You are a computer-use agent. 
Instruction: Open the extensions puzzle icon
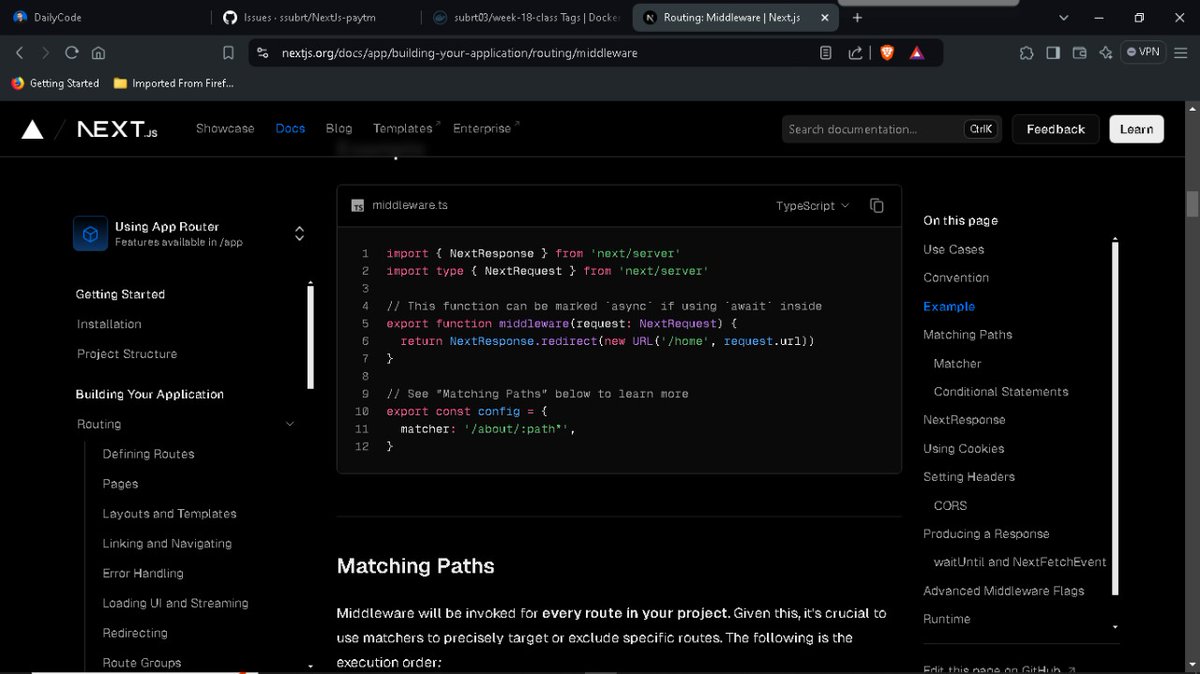[x=1027, y=53]
